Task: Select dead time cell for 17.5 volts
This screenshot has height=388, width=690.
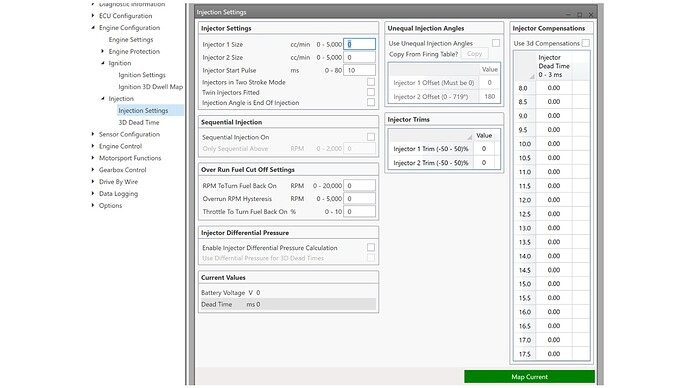Action: tap(554, 354)
